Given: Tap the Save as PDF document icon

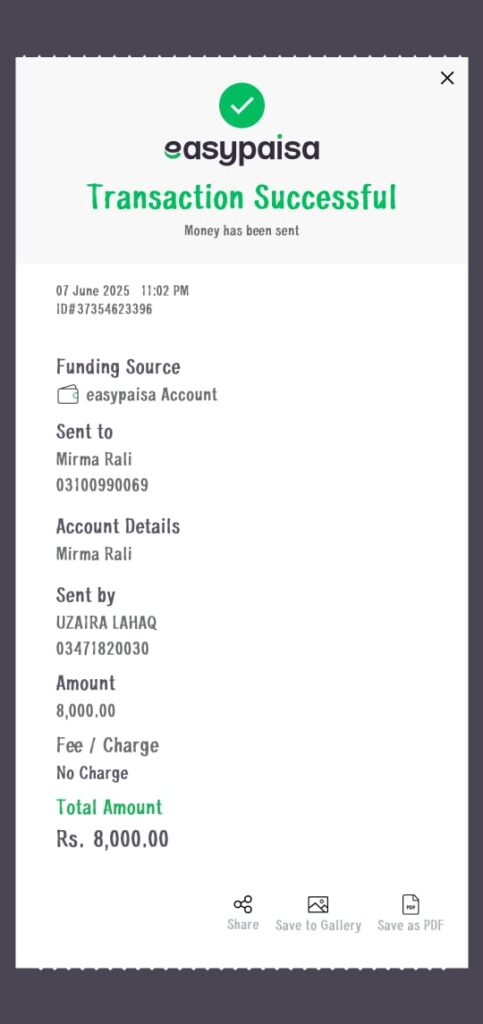Looking at the screenshot, I should (411, 904).
